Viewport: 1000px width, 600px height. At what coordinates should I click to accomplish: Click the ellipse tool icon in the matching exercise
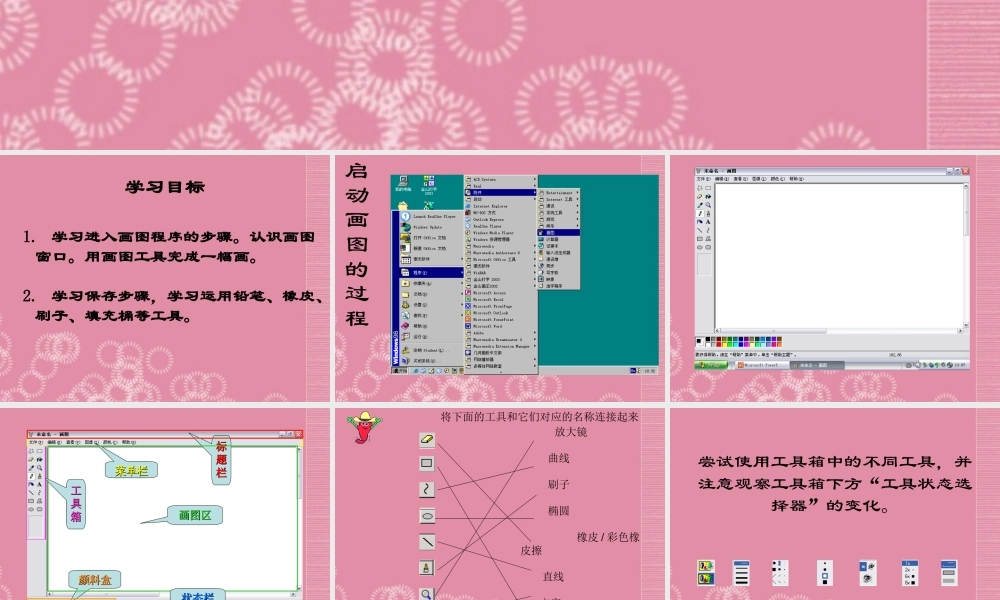pos(427,515)
